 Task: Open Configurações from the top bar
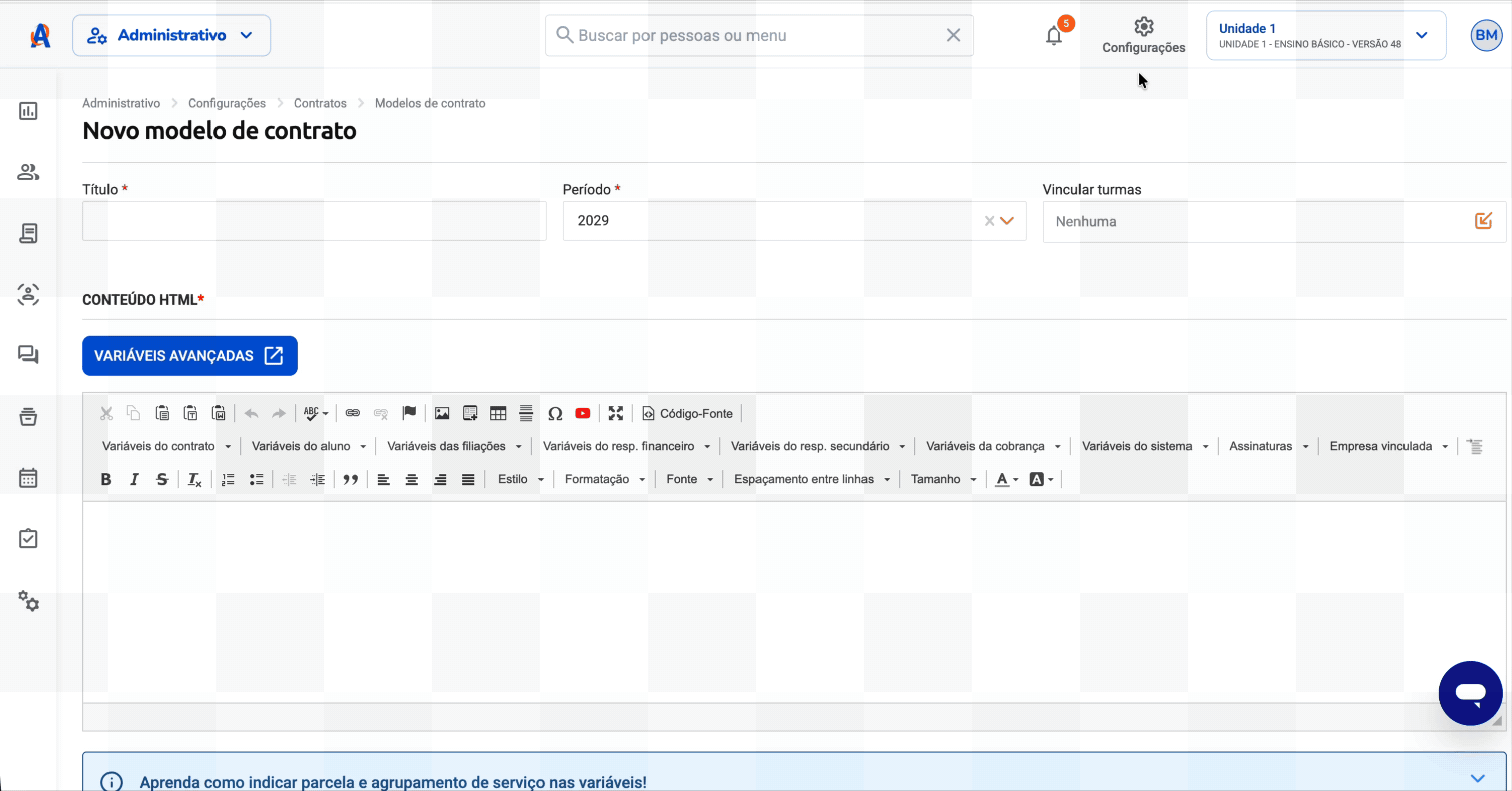(x=1143, y=36)
